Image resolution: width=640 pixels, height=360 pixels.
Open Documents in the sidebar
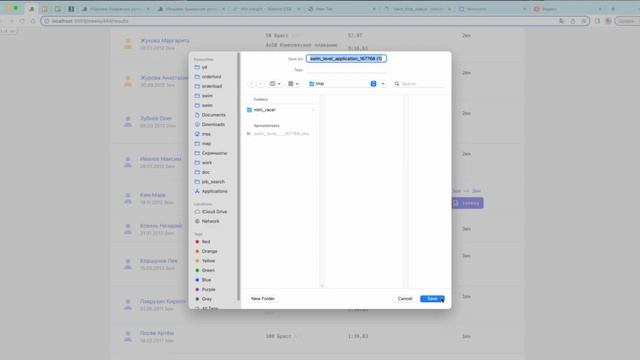coord(214,115)
